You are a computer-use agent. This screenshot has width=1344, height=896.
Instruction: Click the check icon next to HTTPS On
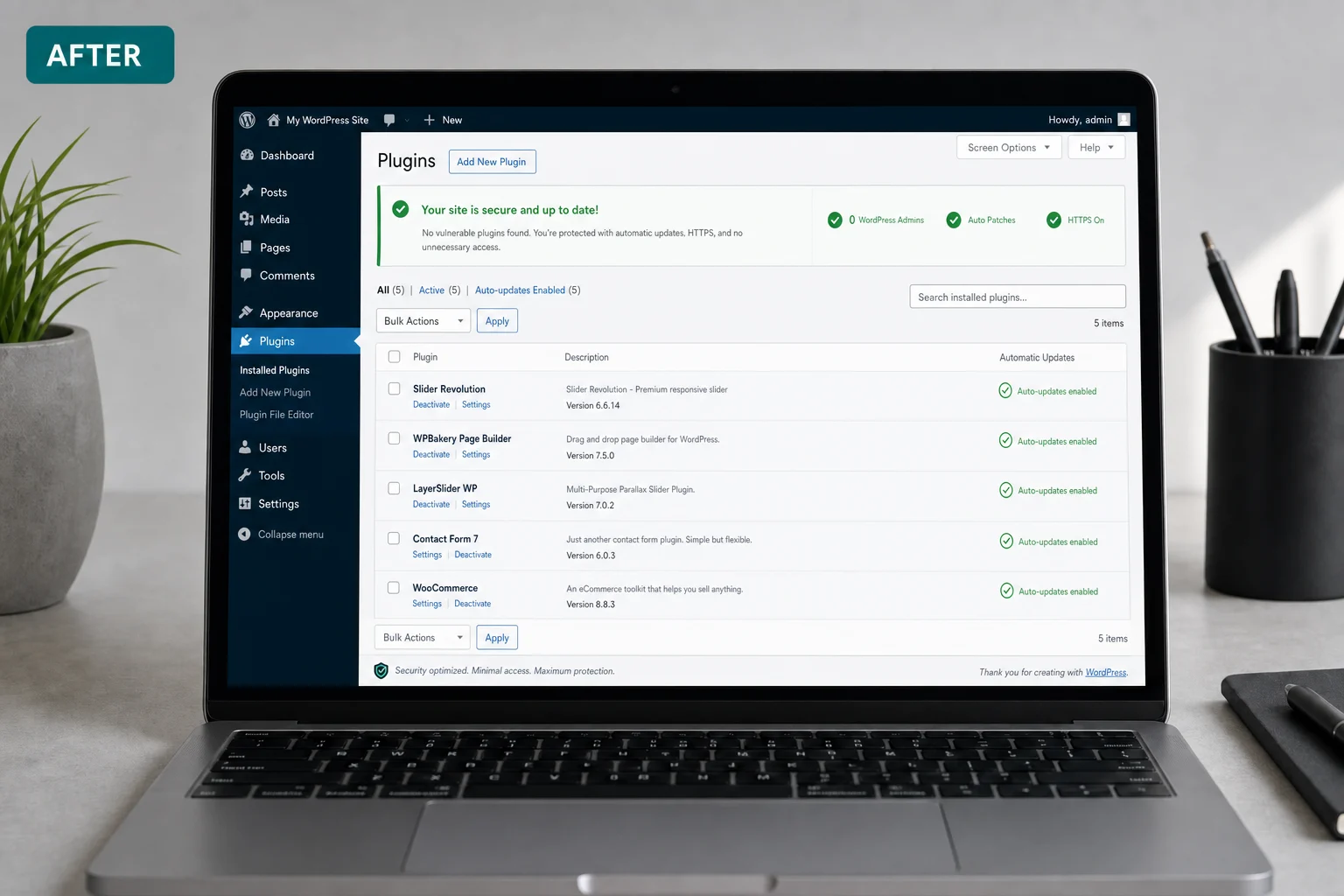(1053, 220)
